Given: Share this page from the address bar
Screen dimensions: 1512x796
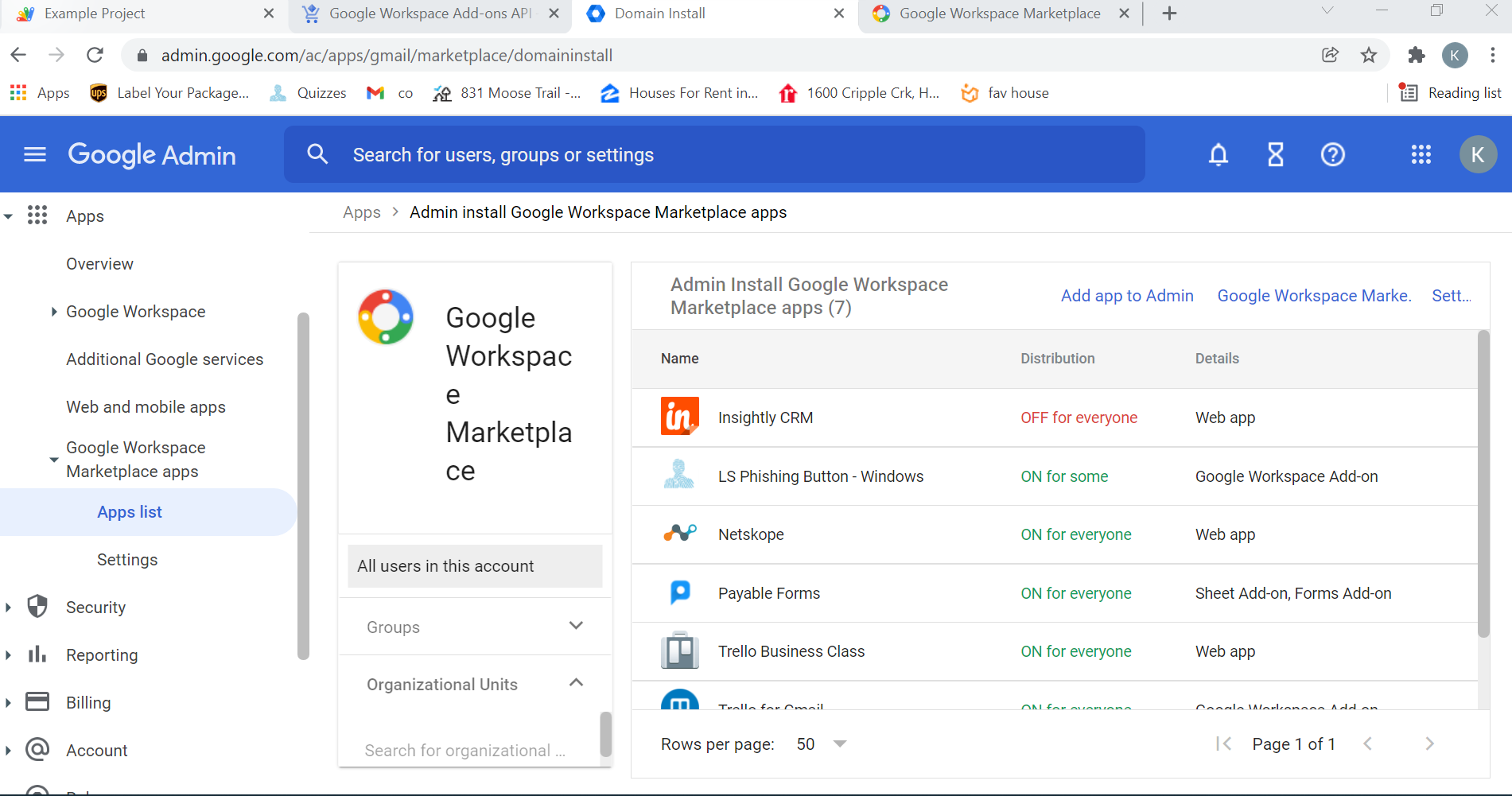Looking at the screenshot, I should point(1330,55).
